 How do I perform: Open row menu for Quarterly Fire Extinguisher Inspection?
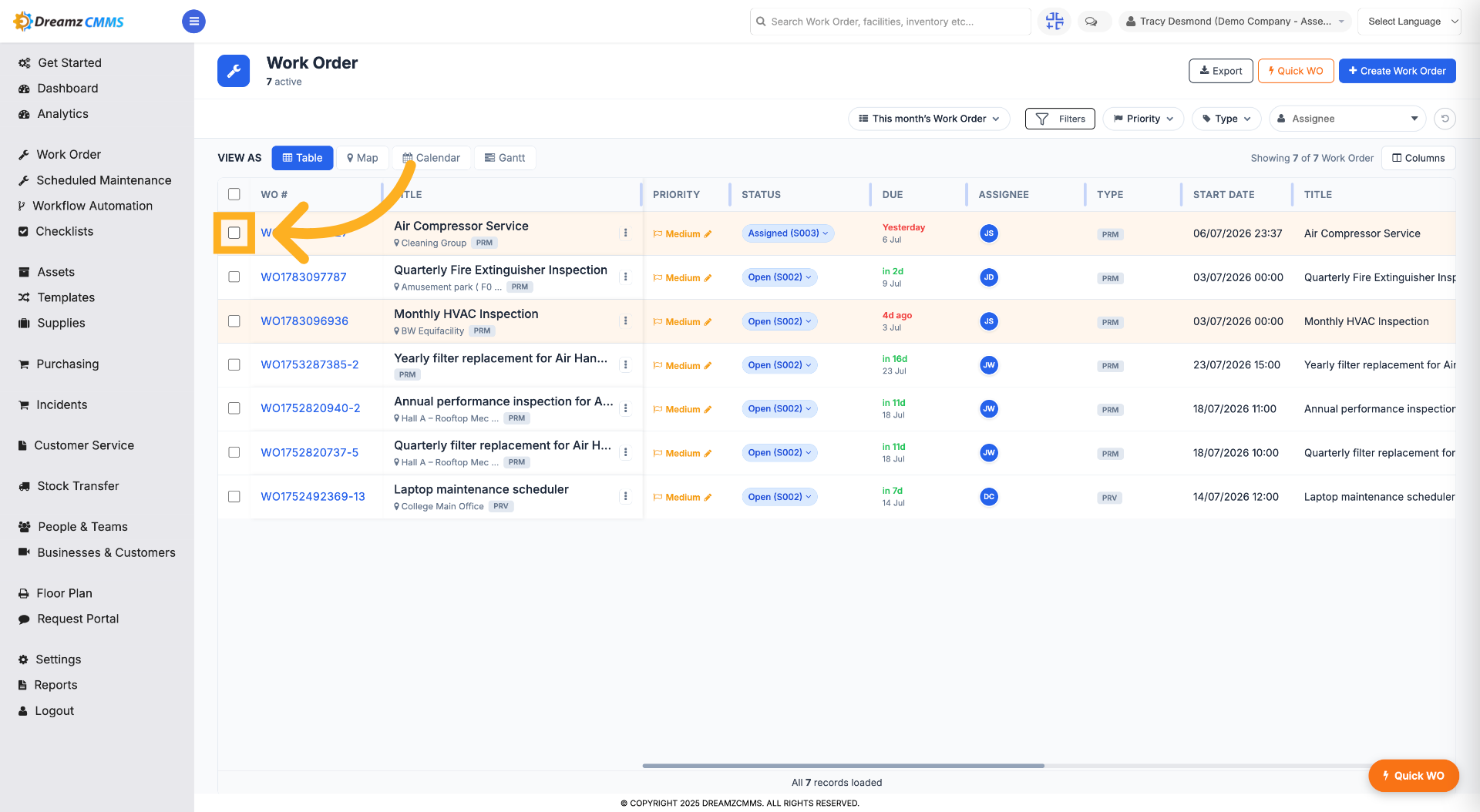(x=625, y=277)
